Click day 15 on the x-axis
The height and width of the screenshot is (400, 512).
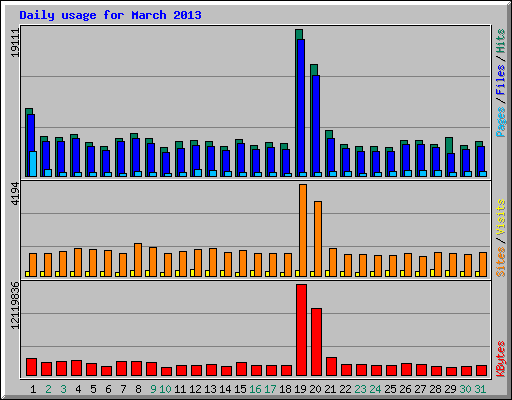pos(240,389)
